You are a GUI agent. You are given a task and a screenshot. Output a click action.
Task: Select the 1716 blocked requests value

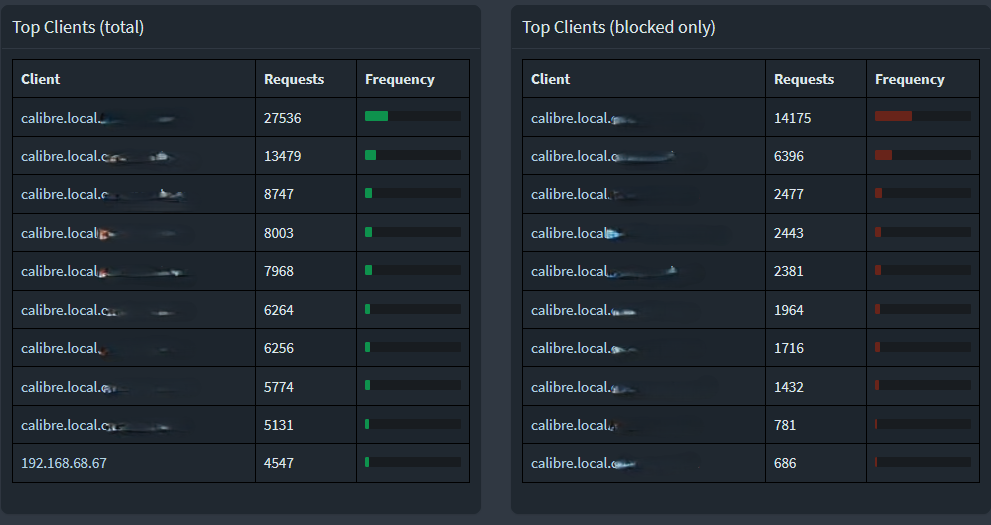pos(789,348)
